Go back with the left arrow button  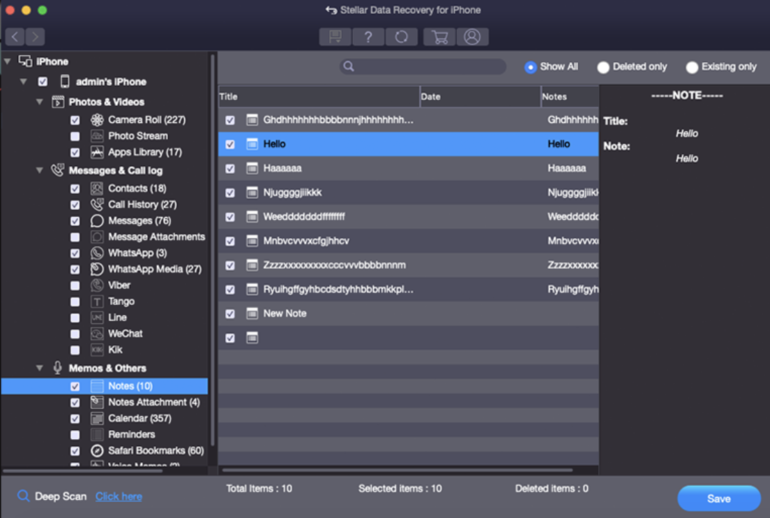(15, 37)
